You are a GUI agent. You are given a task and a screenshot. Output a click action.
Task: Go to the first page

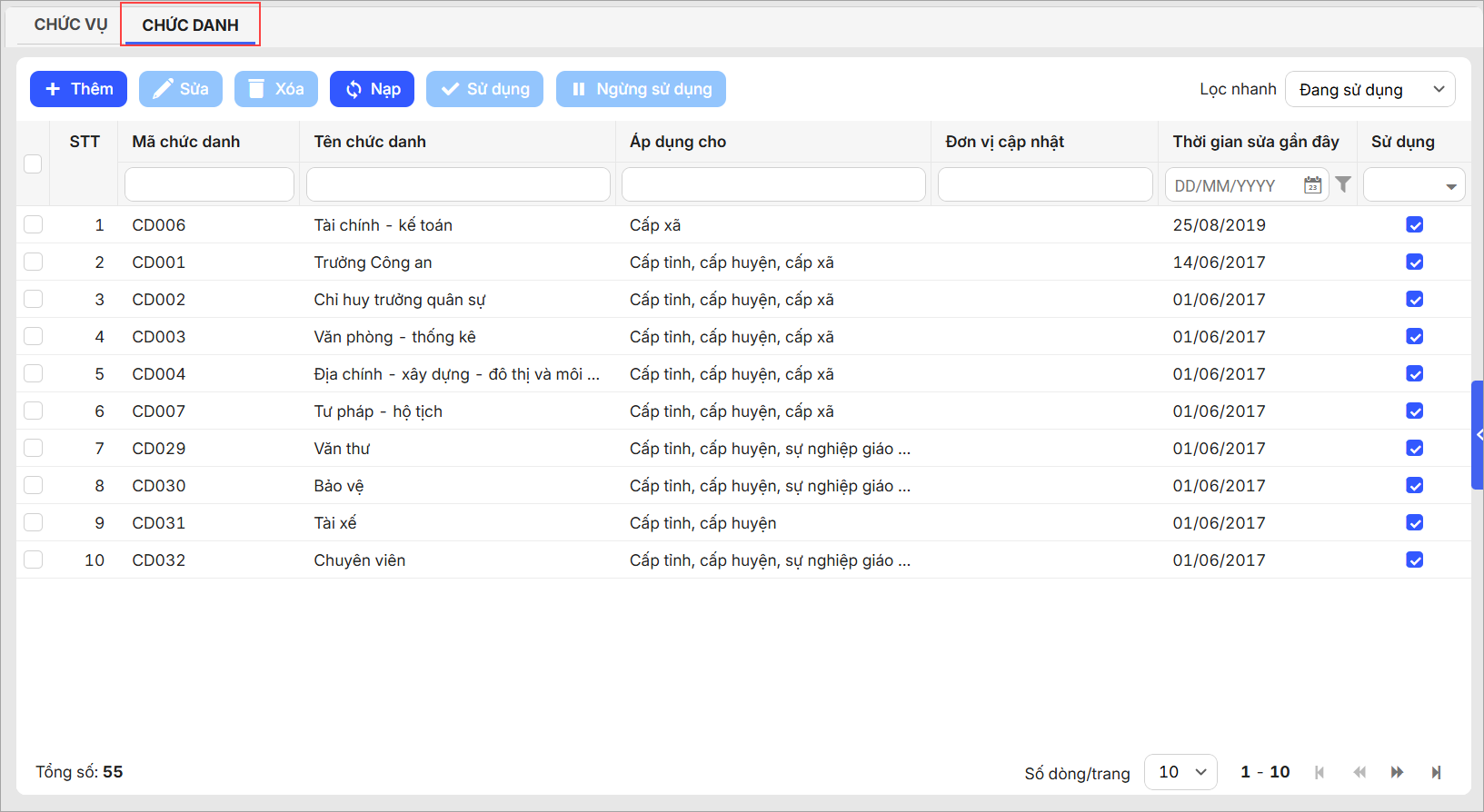coord(1320,772)
